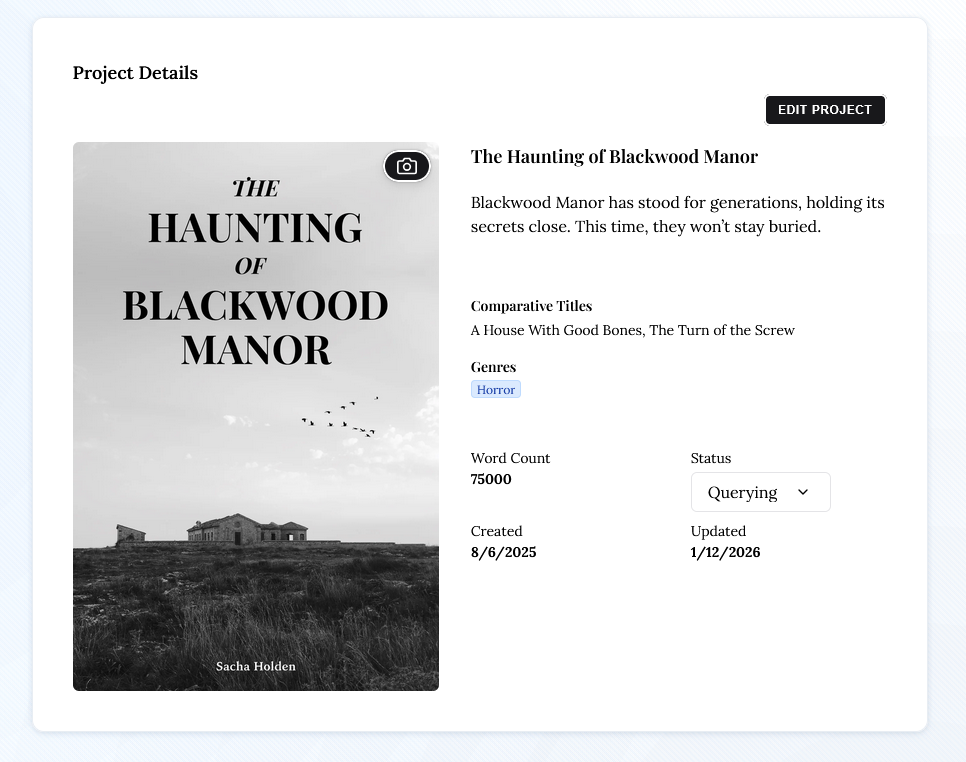Click the project description paragraph
Screen dimensions: 966x762
[677, 215]
